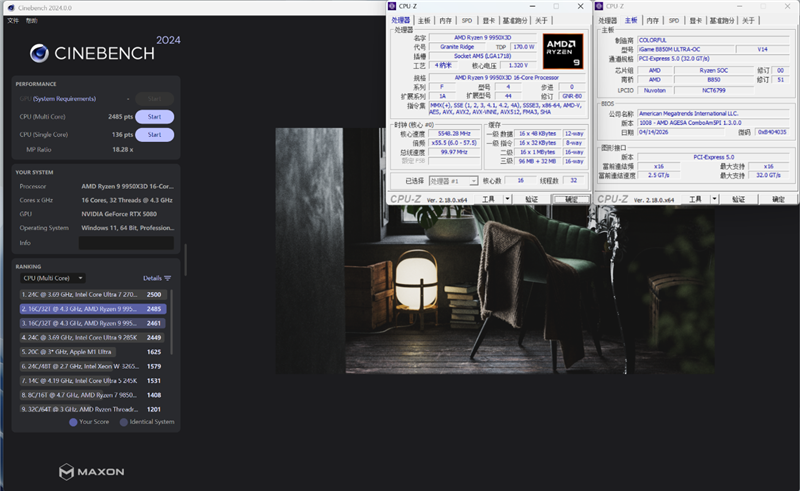
Task: Switch to 基准跑分 tab in CPU-Z processor window
Action: point(515,20)
